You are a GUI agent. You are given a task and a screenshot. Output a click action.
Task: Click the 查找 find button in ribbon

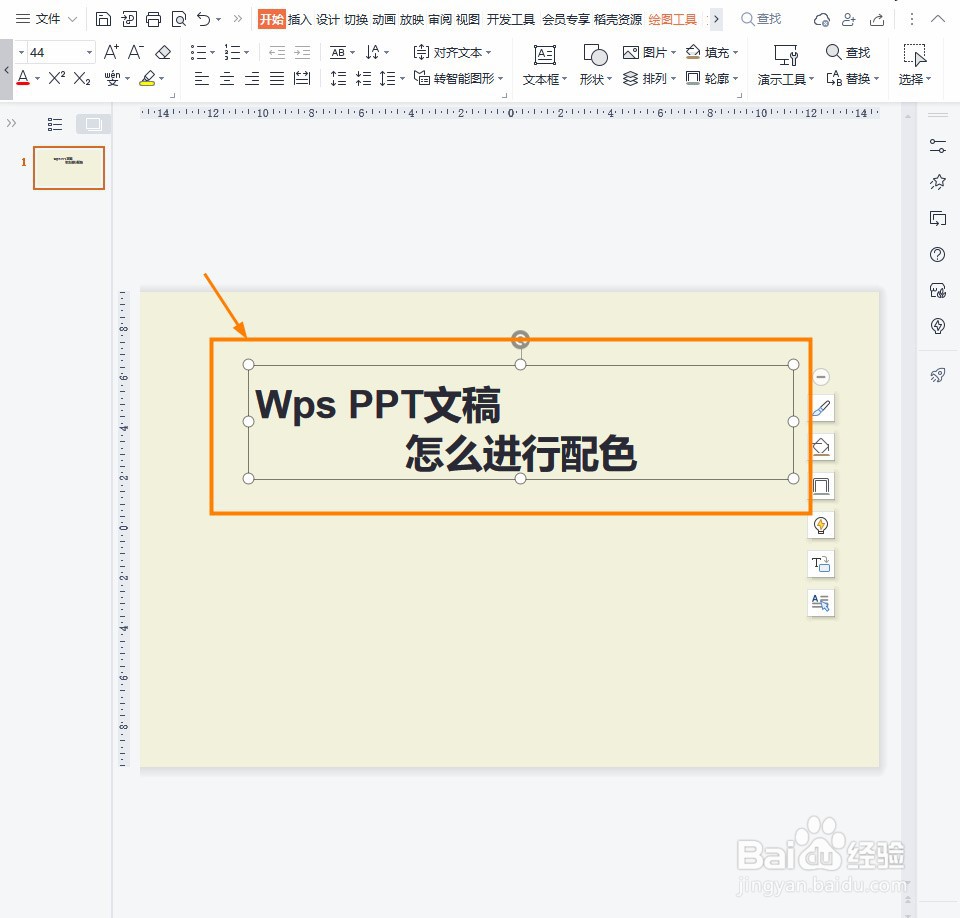click(x=848, y=52)
